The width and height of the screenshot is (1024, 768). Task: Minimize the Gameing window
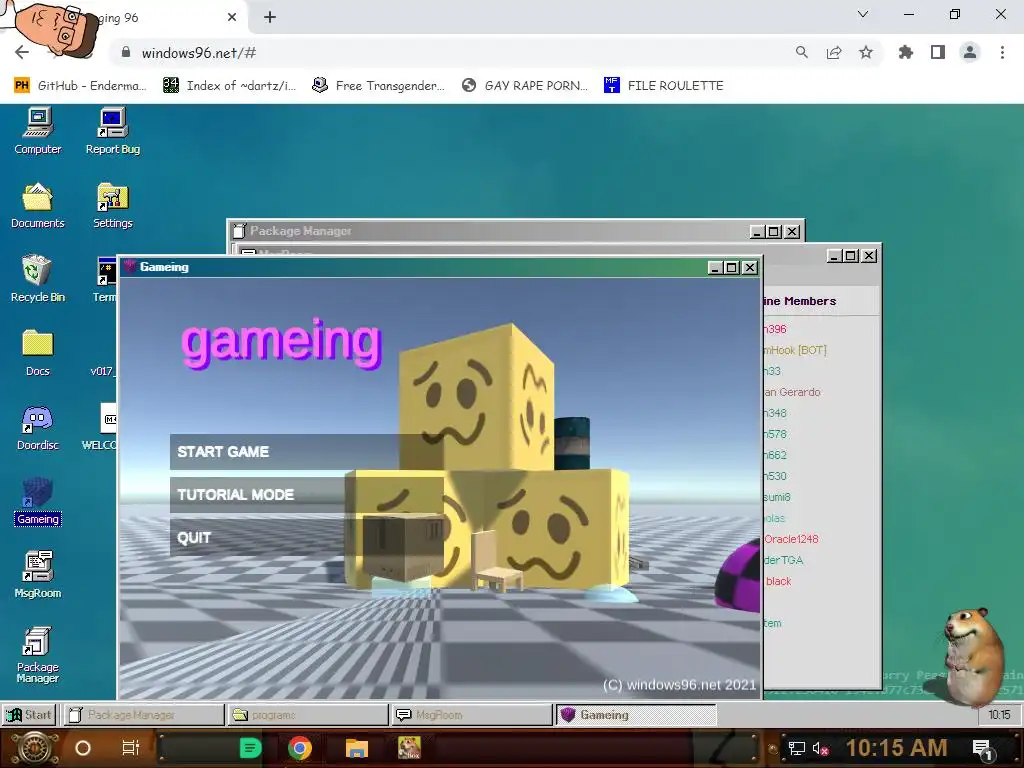coord(715,268)
